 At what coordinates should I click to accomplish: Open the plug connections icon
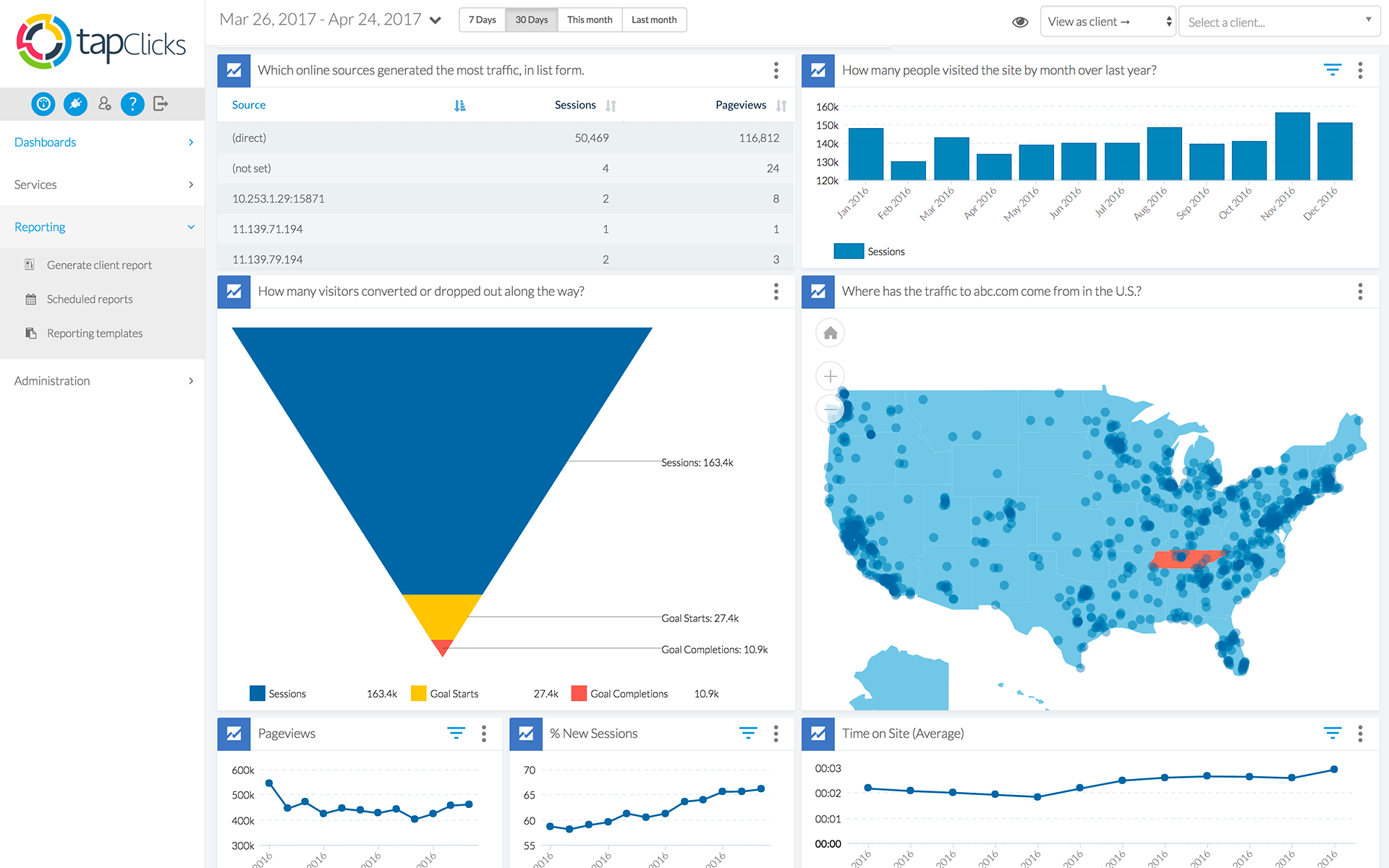point(75,104)
